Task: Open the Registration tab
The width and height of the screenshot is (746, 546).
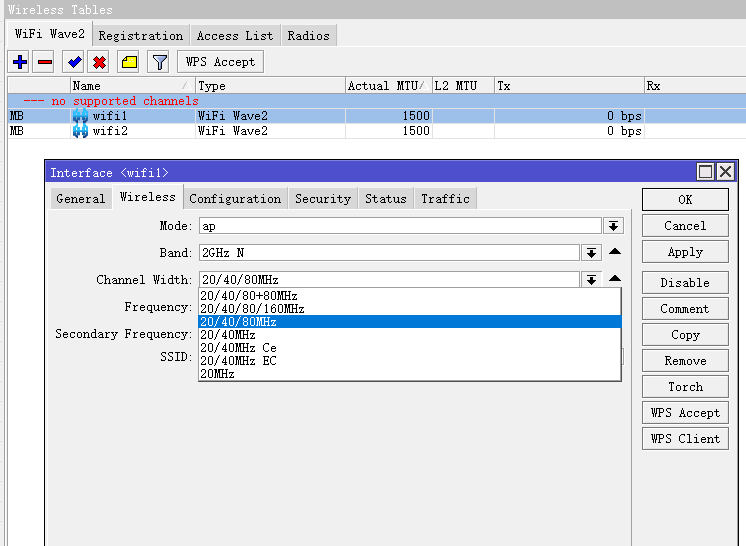Action: (x=140, y=35)
